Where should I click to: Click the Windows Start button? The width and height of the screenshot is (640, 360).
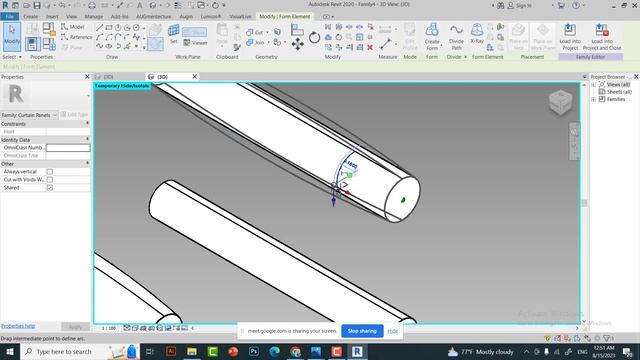(9, 351)
